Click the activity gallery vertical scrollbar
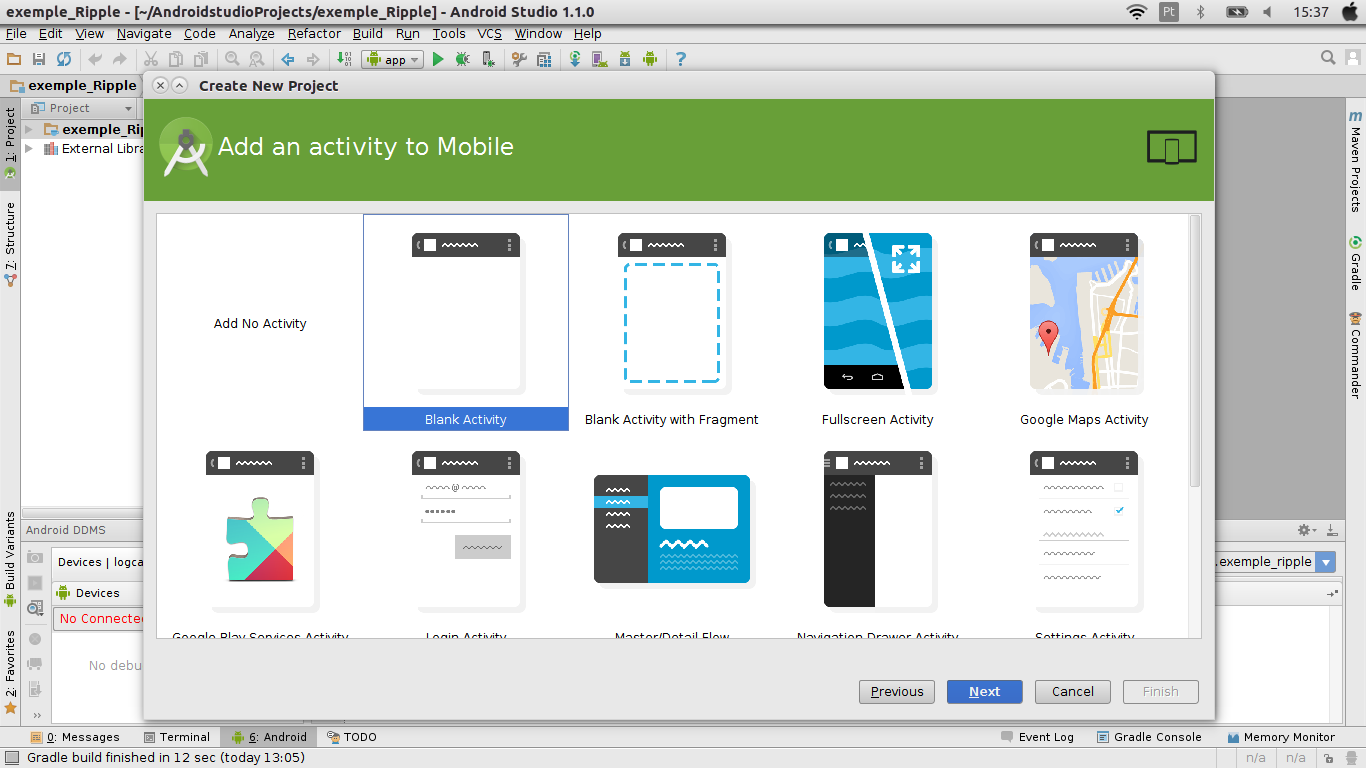 tap(1195, 350)
